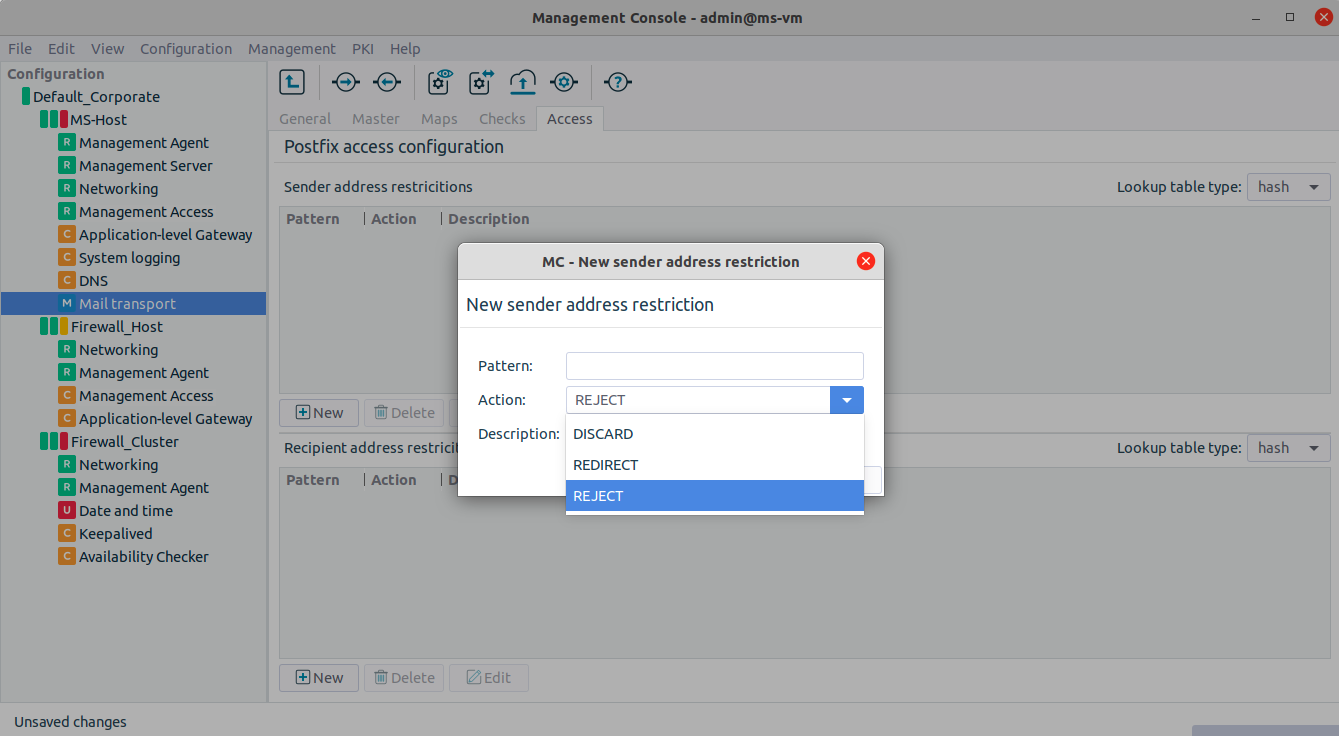Viewport: 1339px width, 736px height.
Task: Select the Firewall_Host tree node
Action: tap(116, 327)
